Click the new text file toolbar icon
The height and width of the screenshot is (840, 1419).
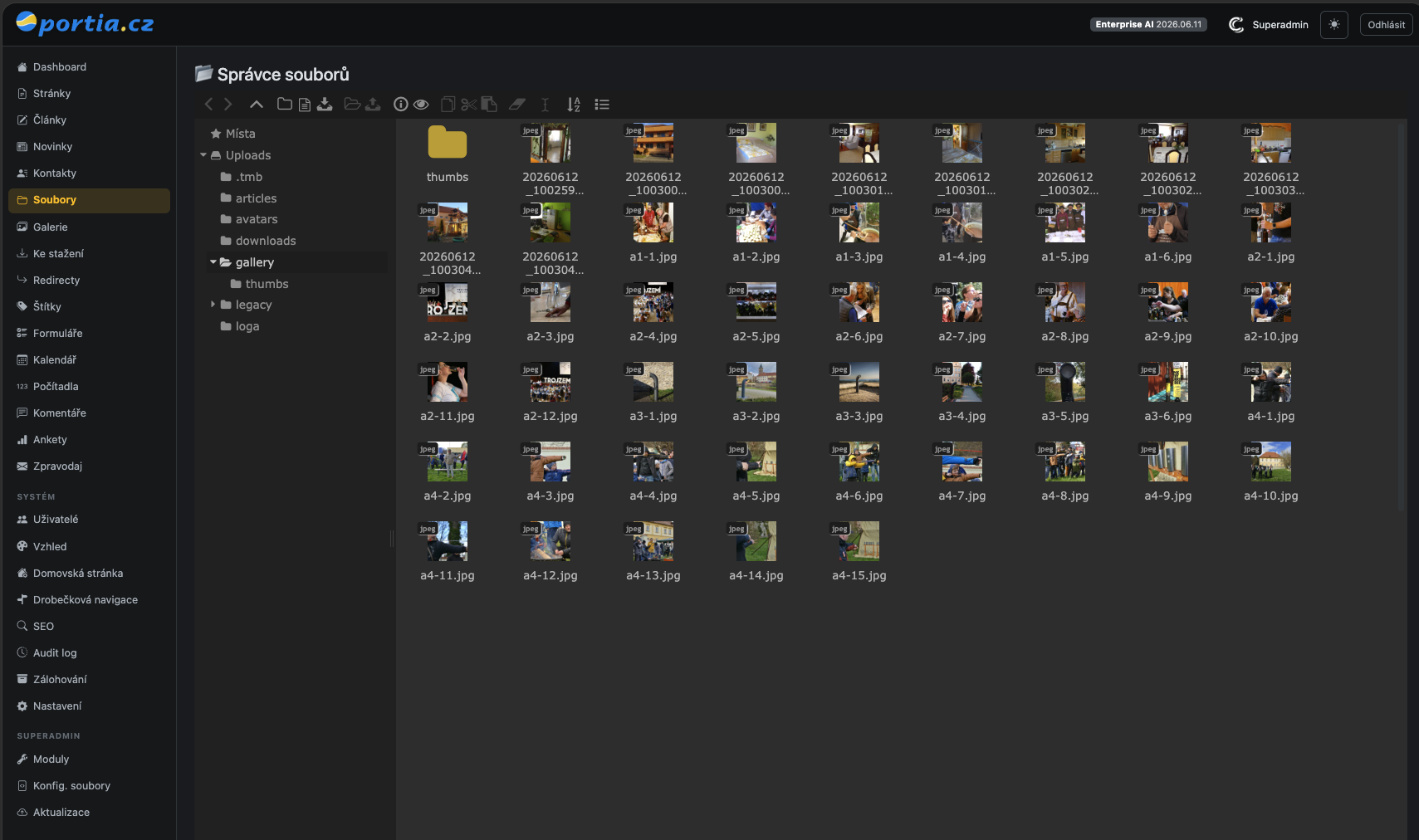pyautogui.click(x=305, y=104)
